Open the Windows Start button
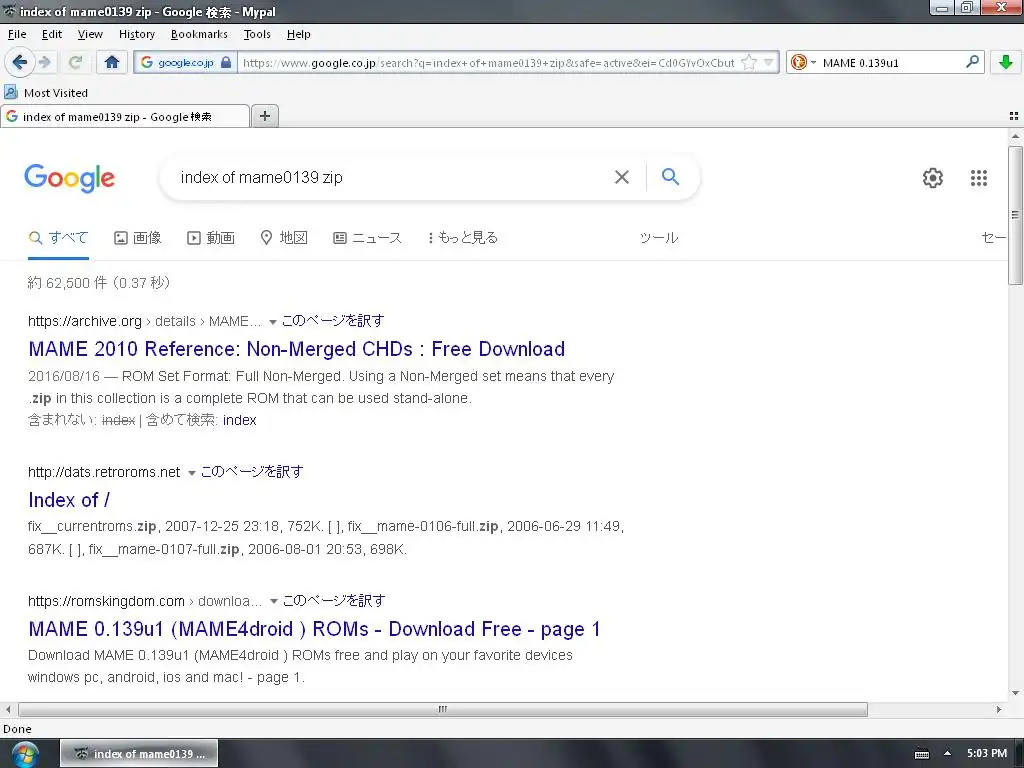1024x768 pixels. click(x=25, y=754)
